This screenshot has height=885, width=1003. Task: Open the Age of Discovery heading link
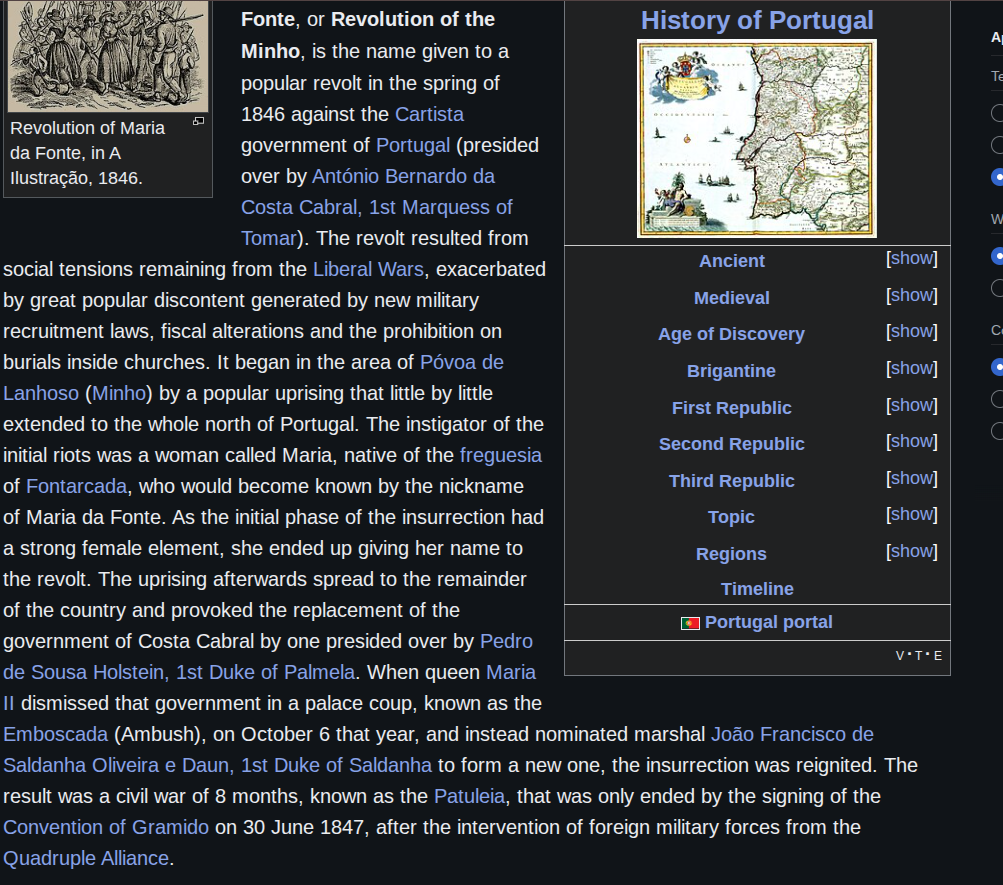pyautogui.click(x=732, y=334)
